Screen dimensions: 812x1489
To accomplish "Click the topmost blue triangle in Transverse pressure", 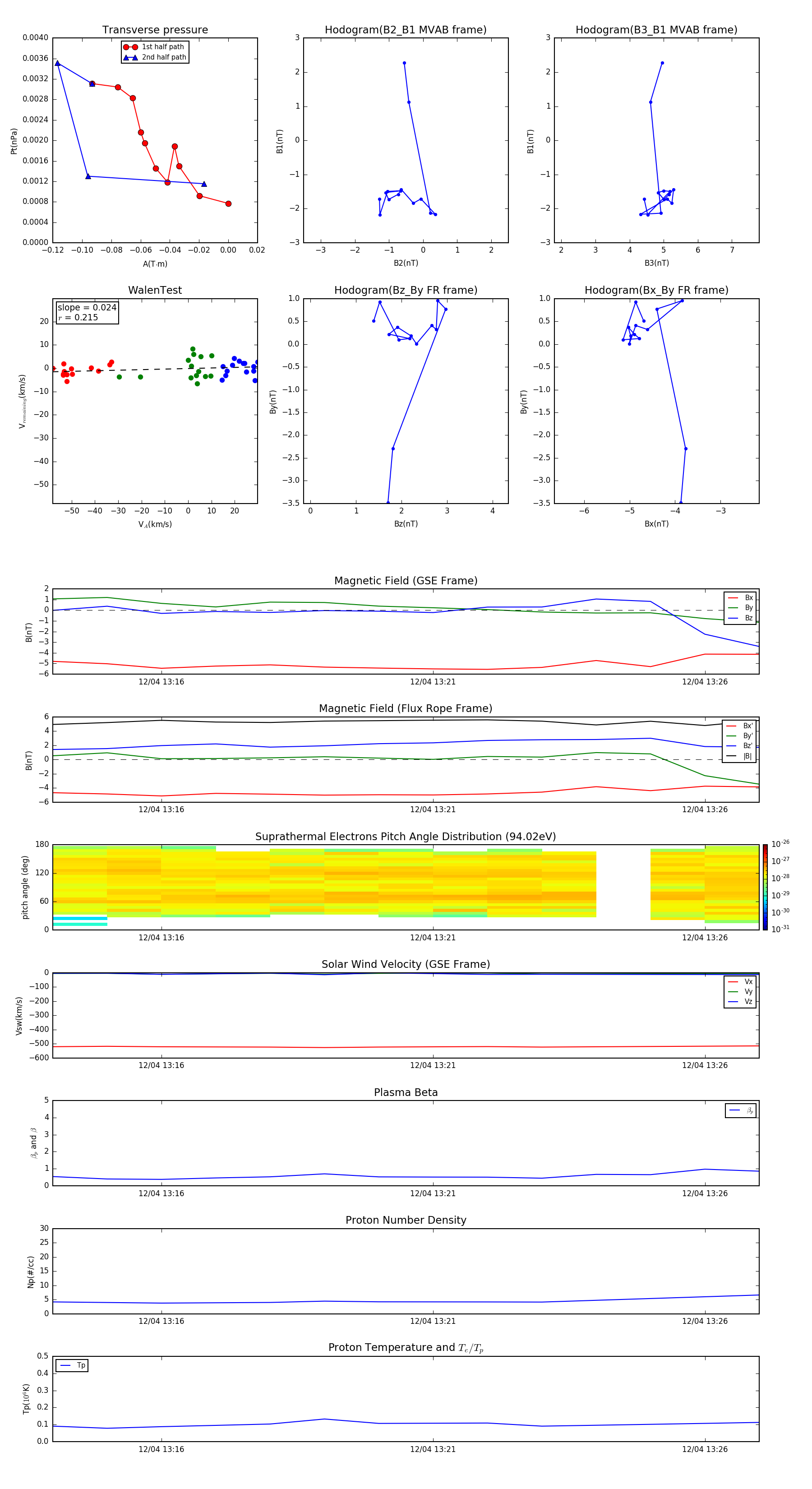I will [x=57, y=63].
